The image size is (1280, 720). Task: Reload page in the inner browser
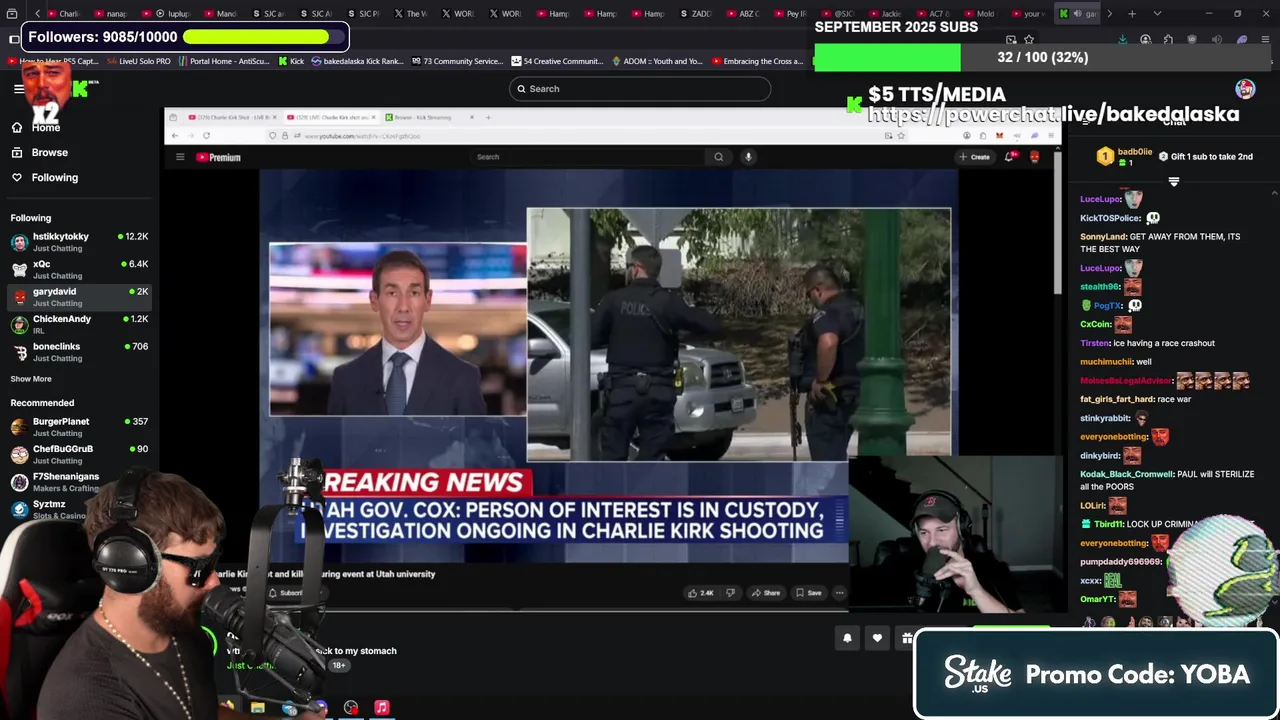[x=206, y=135]
